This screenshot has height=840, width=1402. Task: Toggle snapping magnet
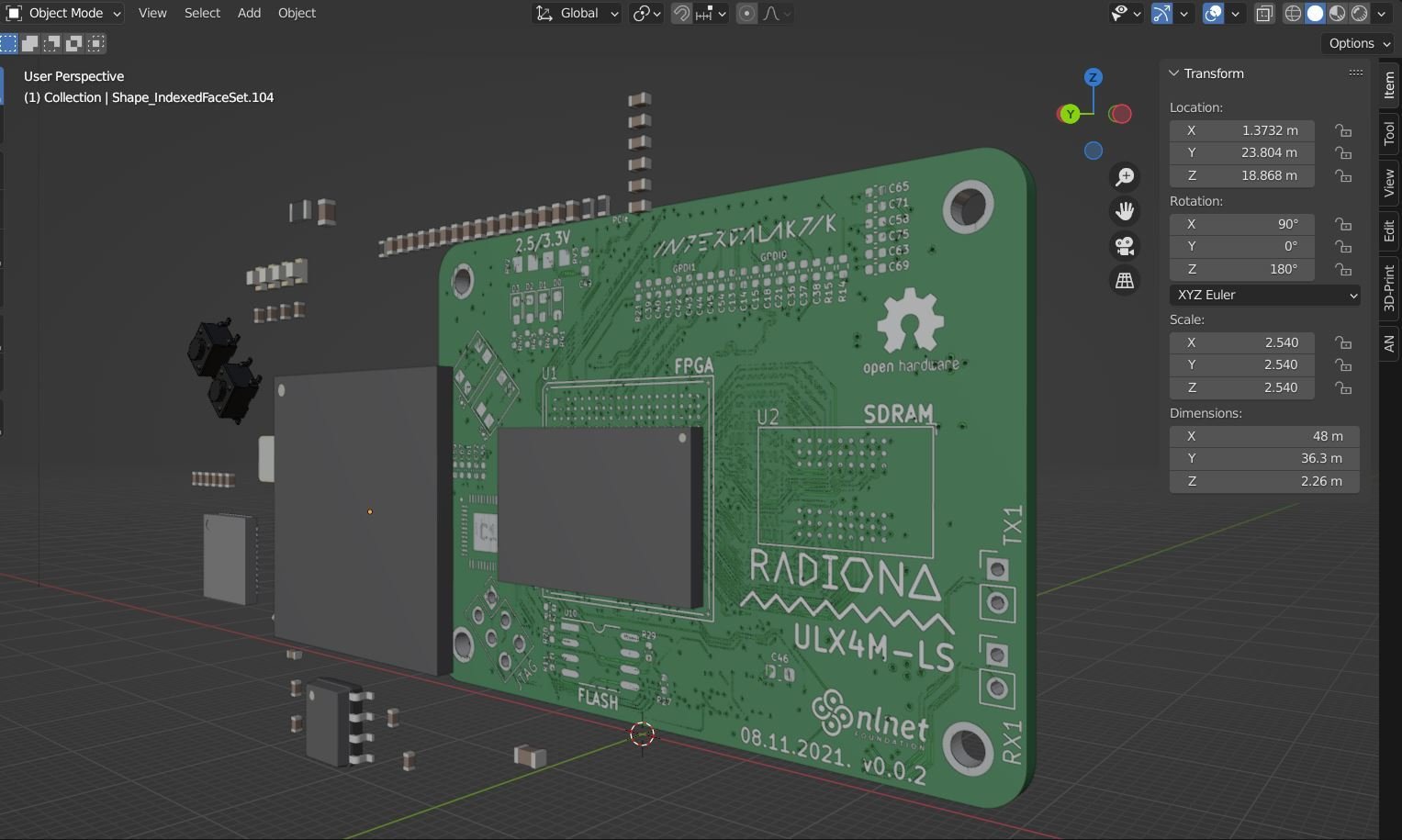point(681,13)
